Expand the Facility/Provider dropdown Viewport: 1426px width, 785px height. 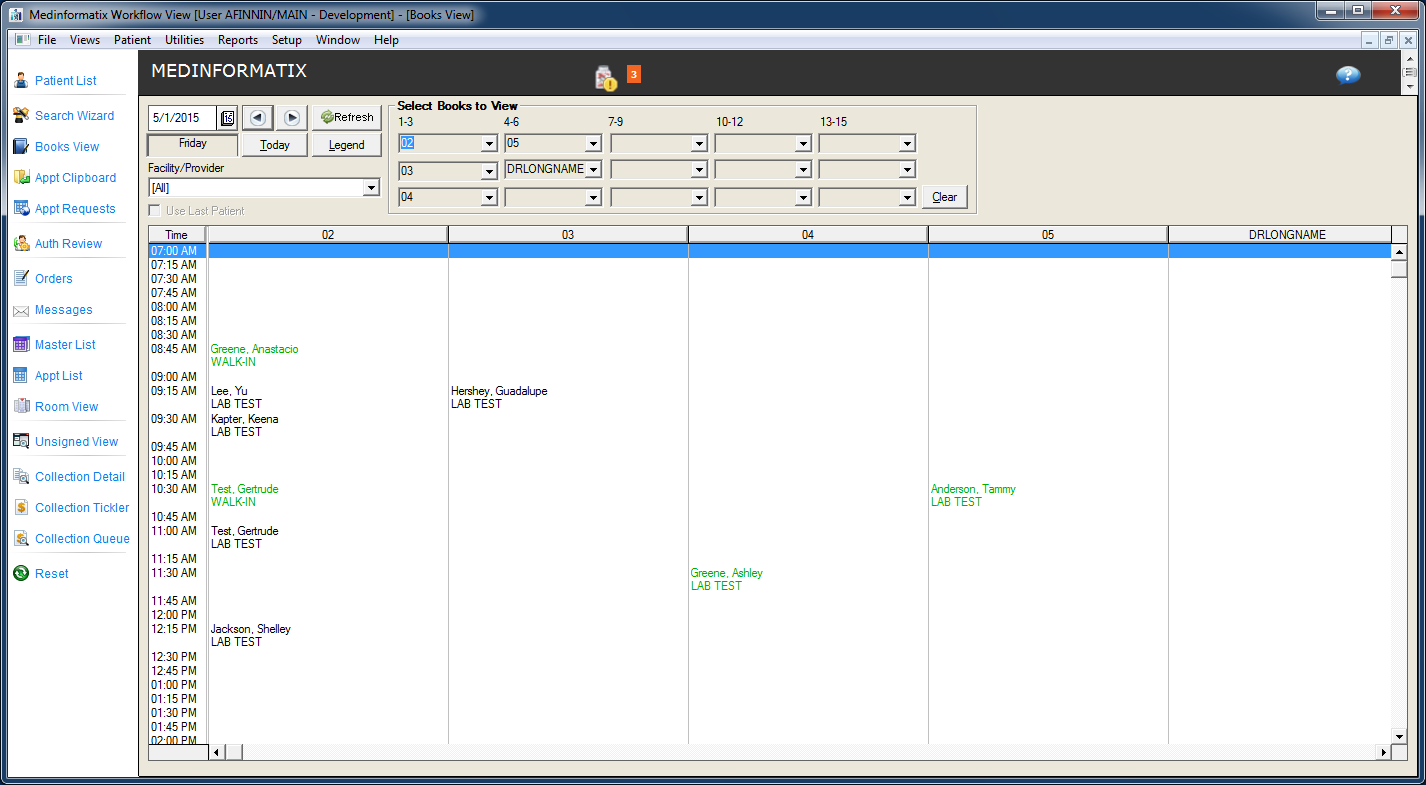(371, 188)
